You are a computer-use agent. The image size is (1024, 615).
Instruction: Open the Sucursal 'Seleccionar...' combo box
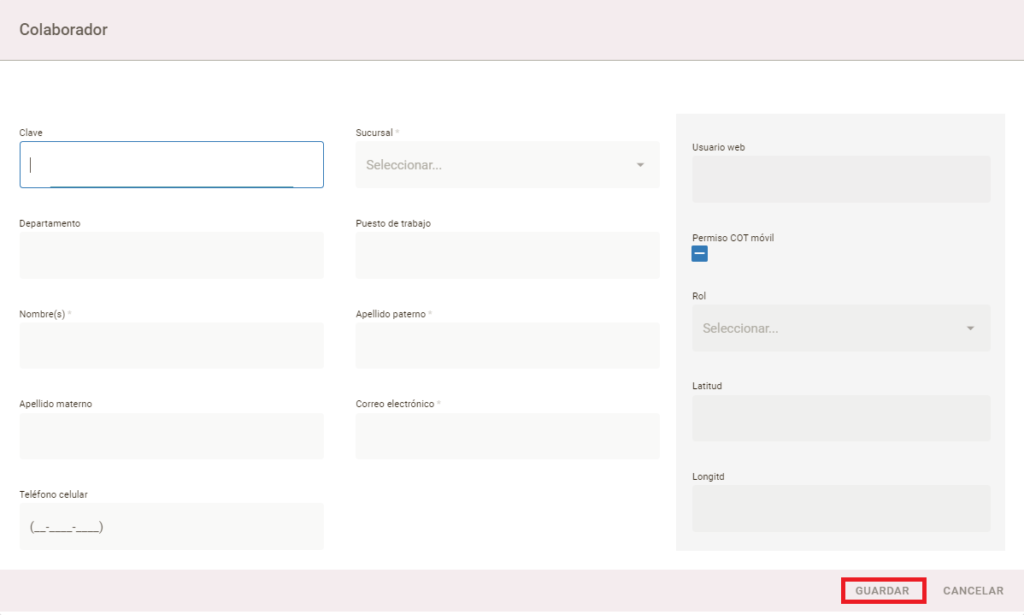tap(497, 165)
